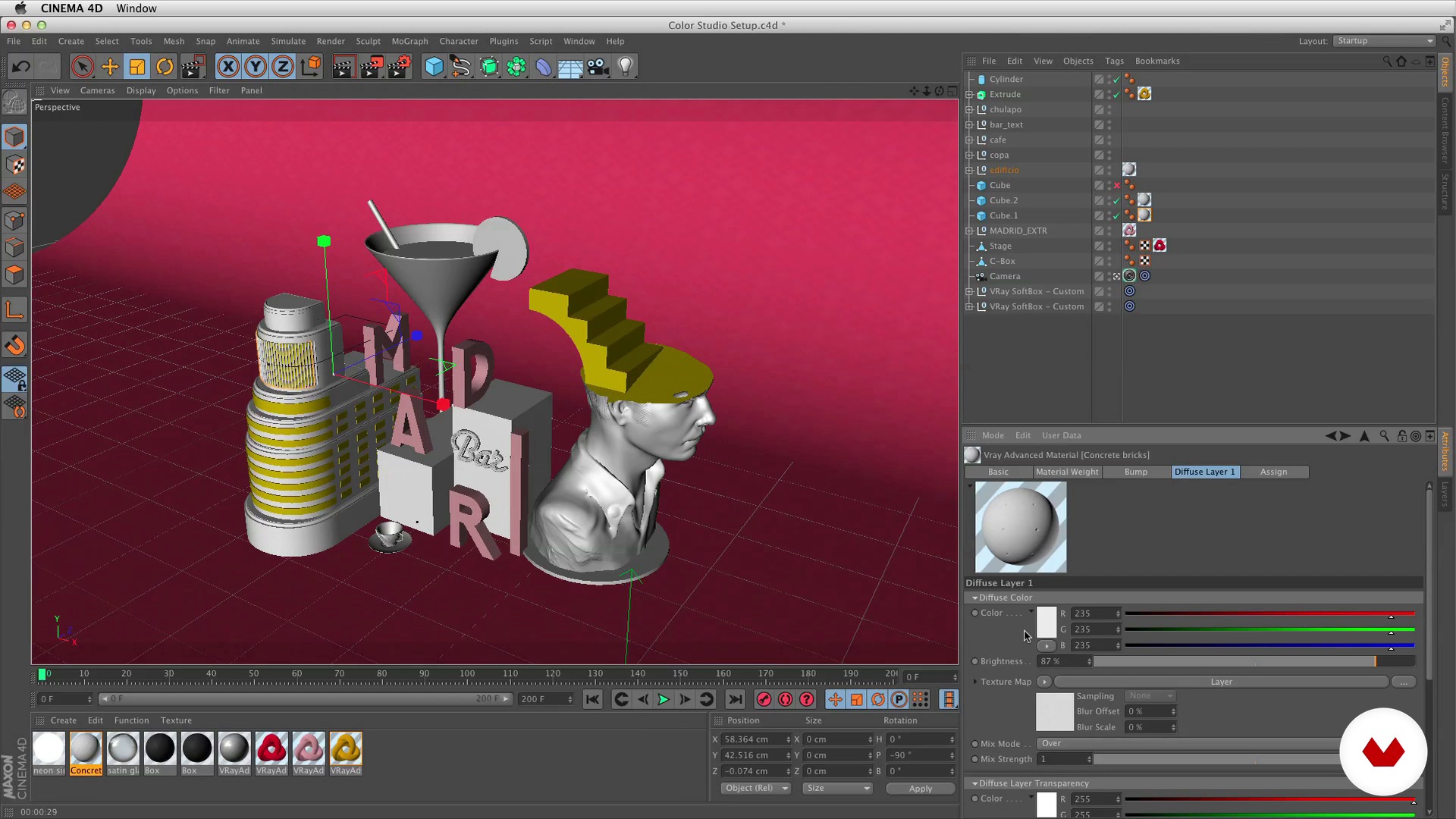This screenshot has height=819, width=1456.
Task: Add a NURBS generator object
Action: coord(489,67)
